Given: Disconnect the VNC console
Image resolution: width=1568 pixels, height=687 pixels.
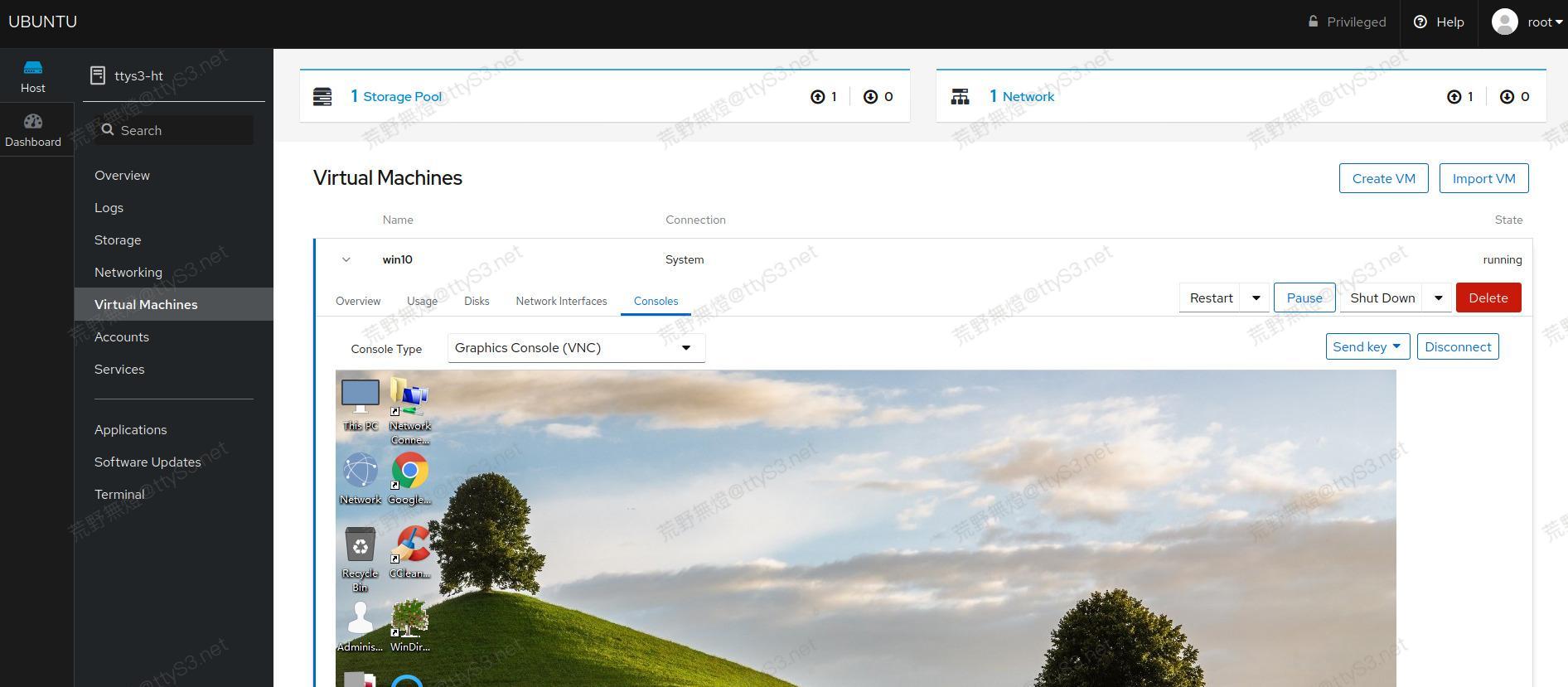Looking at the screenshot, I should pos(1458,347).
